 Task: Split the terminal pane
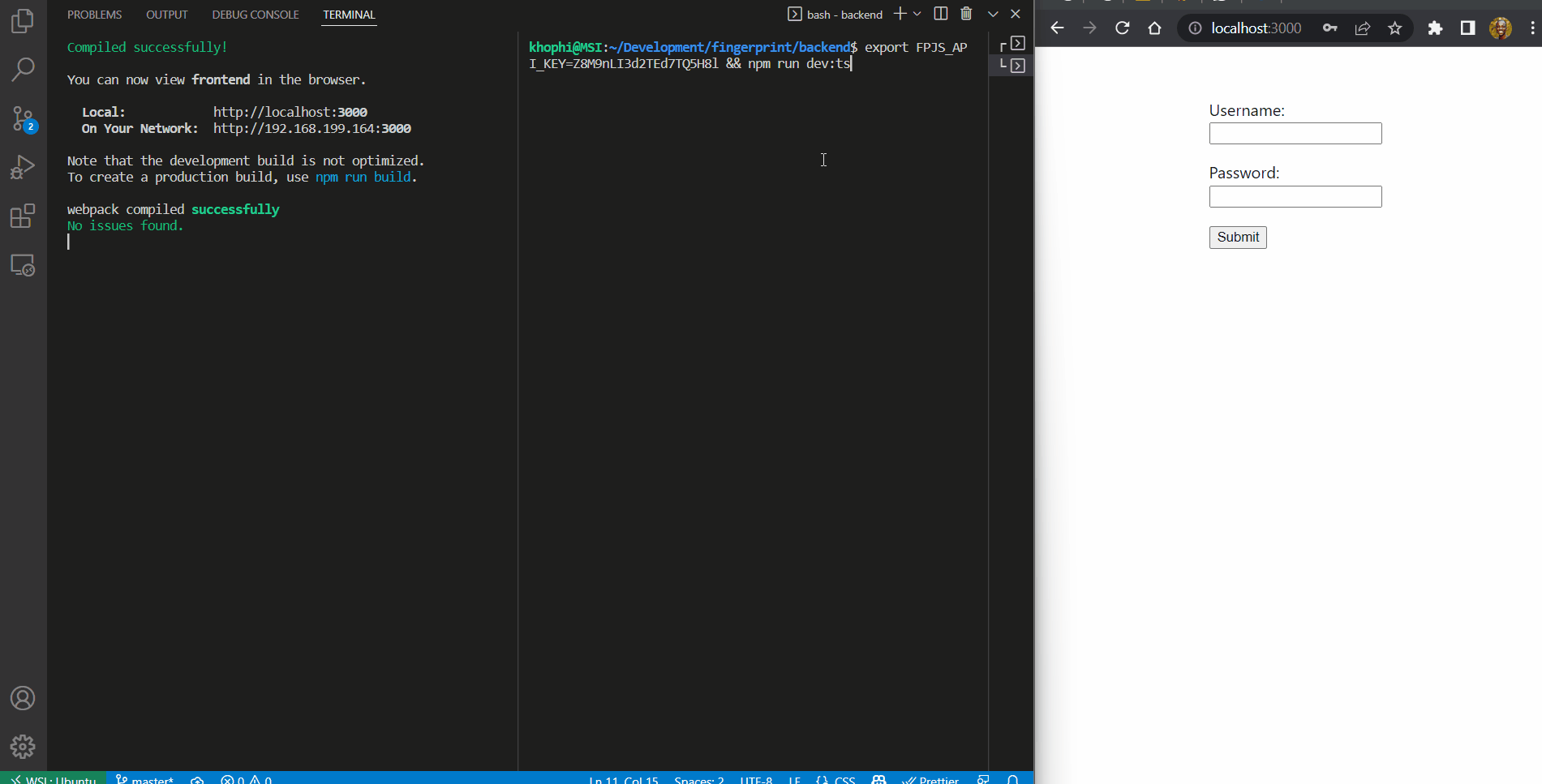(941, 14)
